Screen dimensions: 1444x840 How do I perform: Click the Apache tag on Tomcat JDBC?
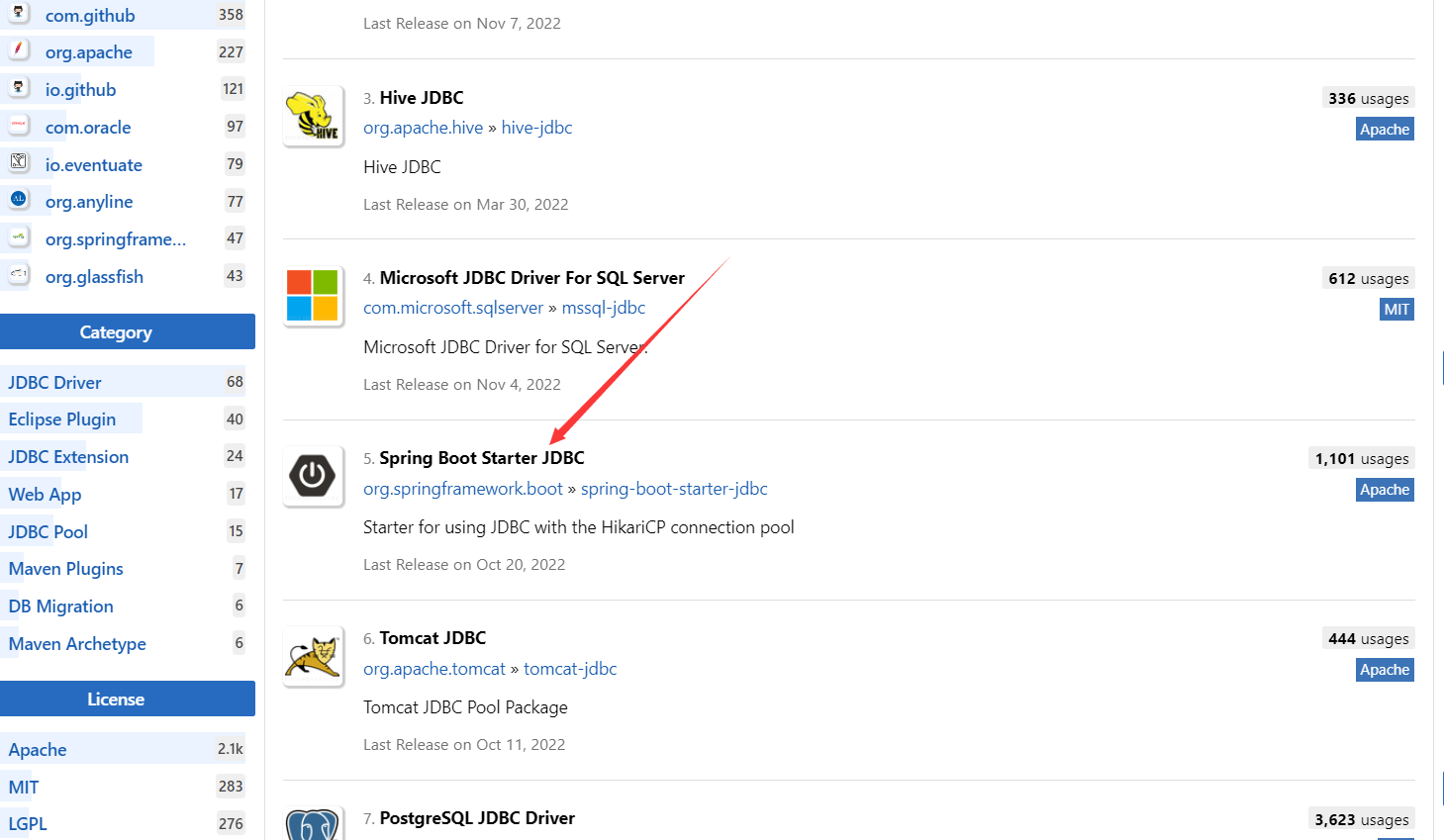1385,669
